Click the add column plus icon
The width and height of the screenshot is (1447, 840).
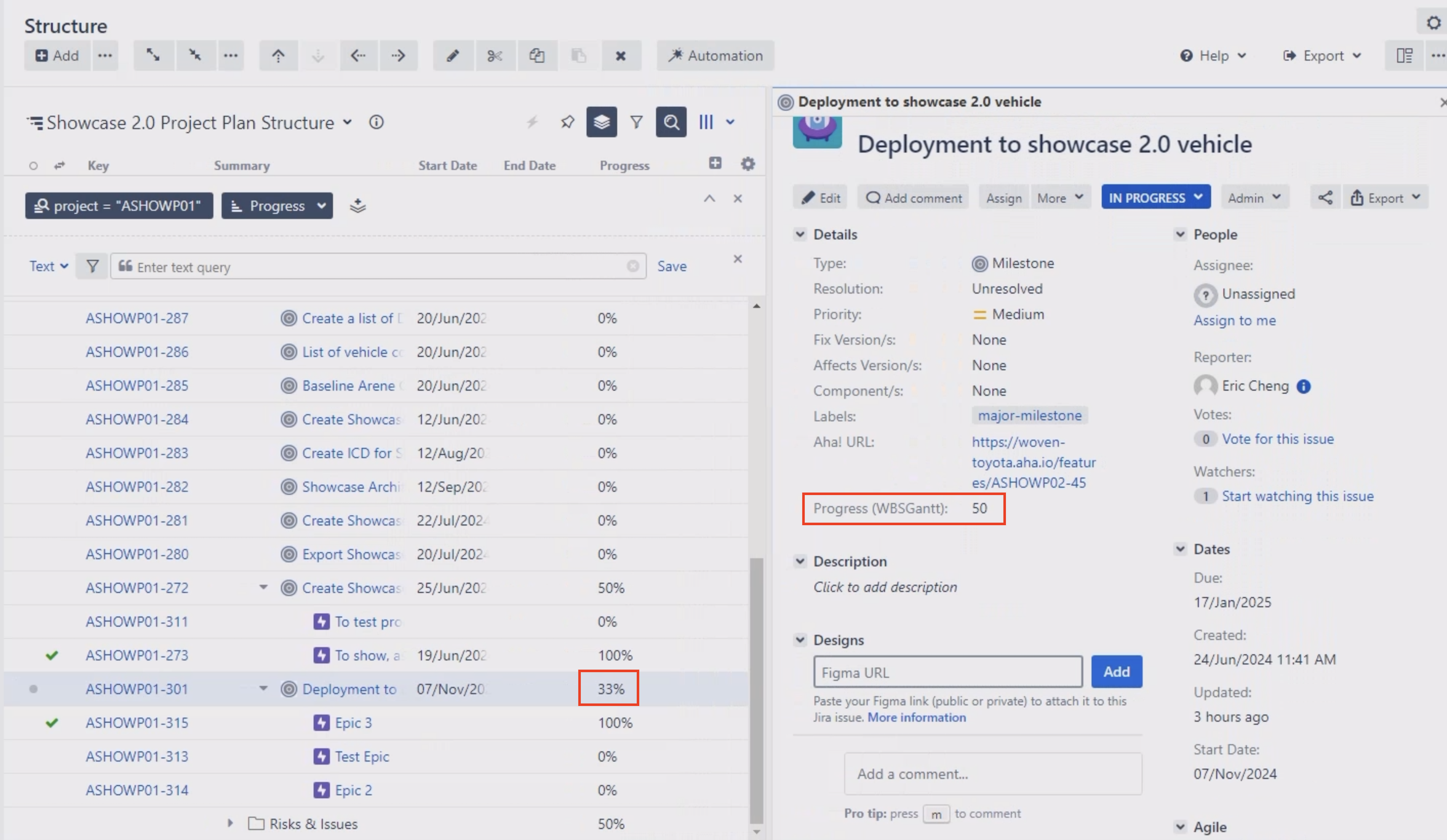715,163
